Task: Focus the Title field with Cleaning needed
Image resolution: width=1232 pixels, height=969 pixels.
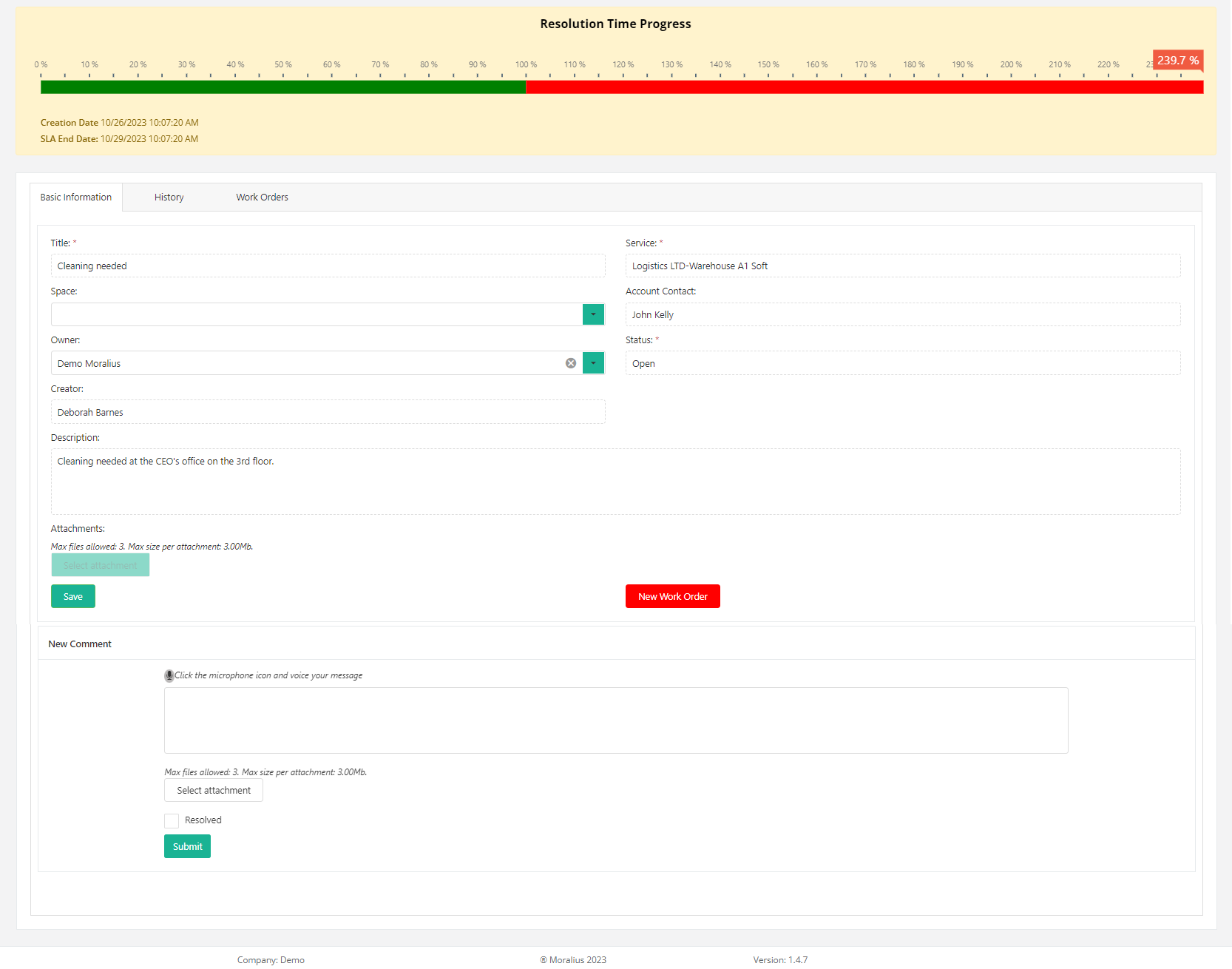Action: [x=328, y=266]
